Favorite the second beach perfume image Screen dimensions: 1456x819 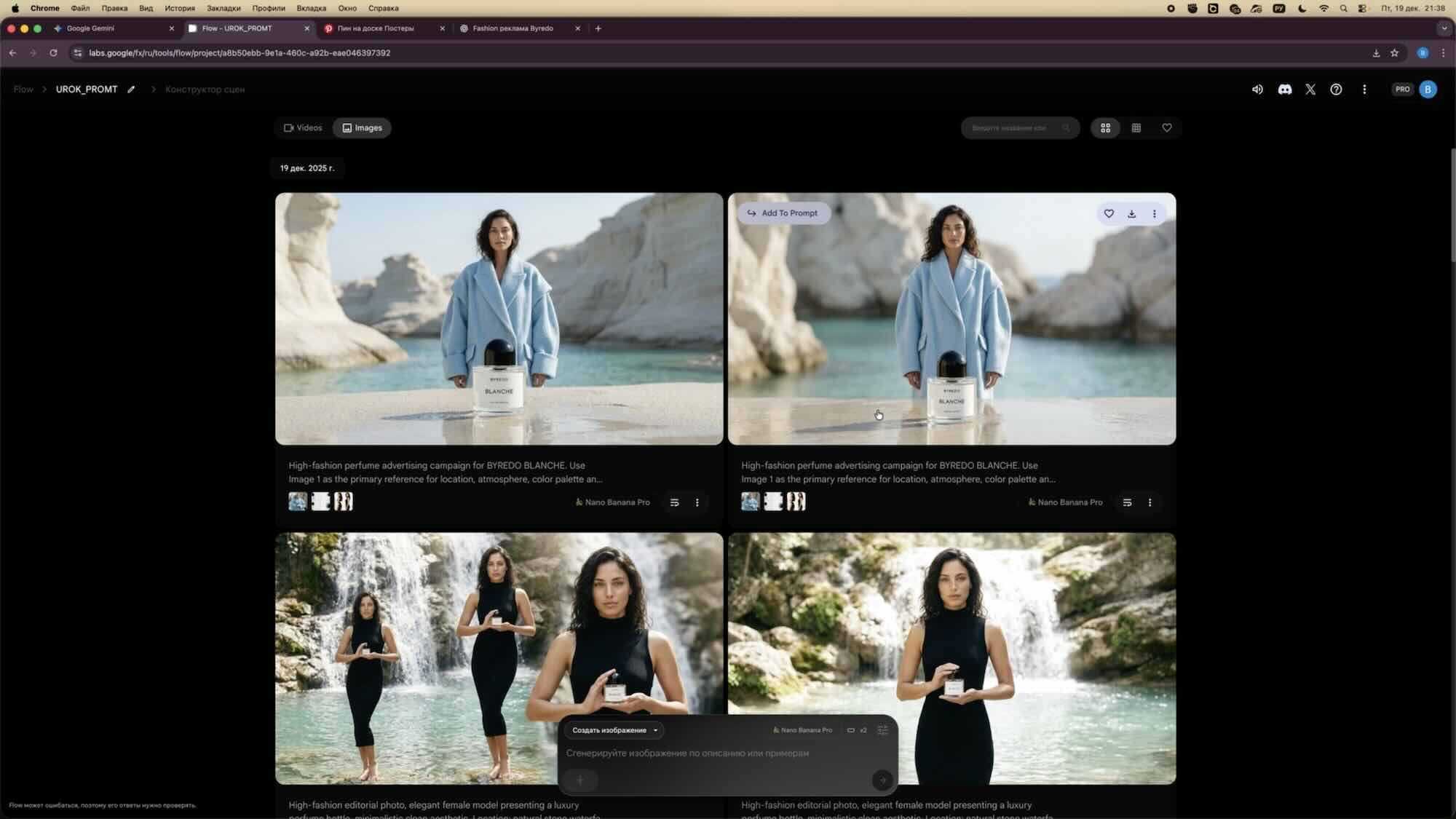click(x=1109, y=213)
